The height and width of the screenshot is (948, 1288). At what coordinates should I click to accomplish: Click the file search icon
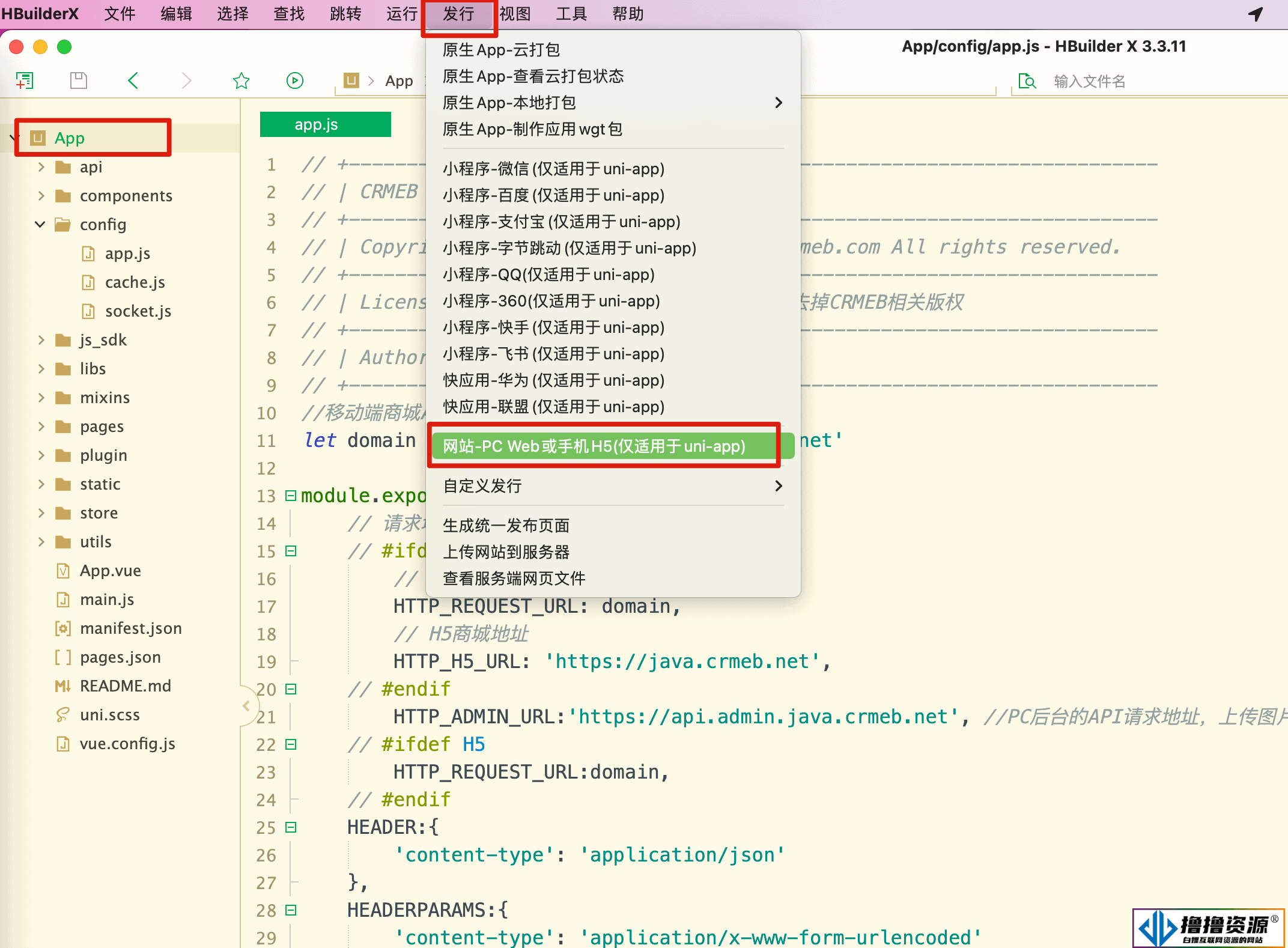[x=1027, y=81]
